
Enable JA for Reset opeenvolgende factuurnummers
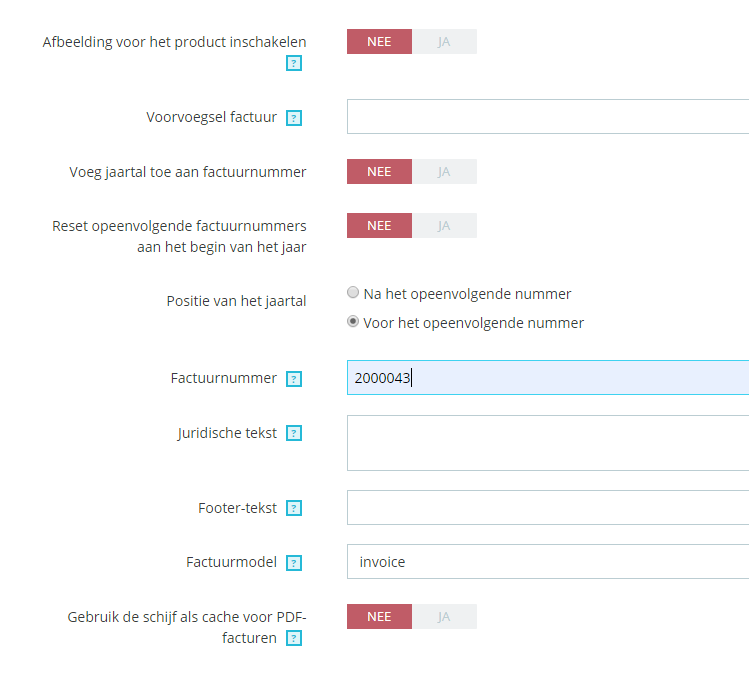tap(444, 226)
